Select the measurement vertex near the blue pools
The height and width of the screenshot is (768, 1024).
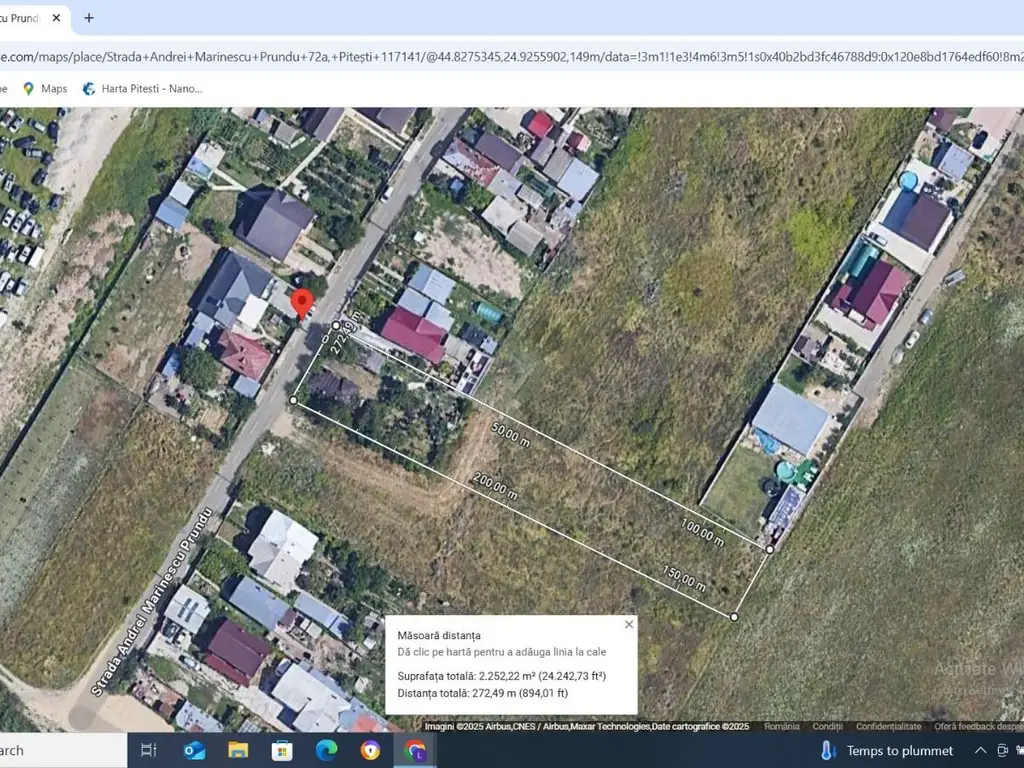pyautogui.click(x=770, y=549)
